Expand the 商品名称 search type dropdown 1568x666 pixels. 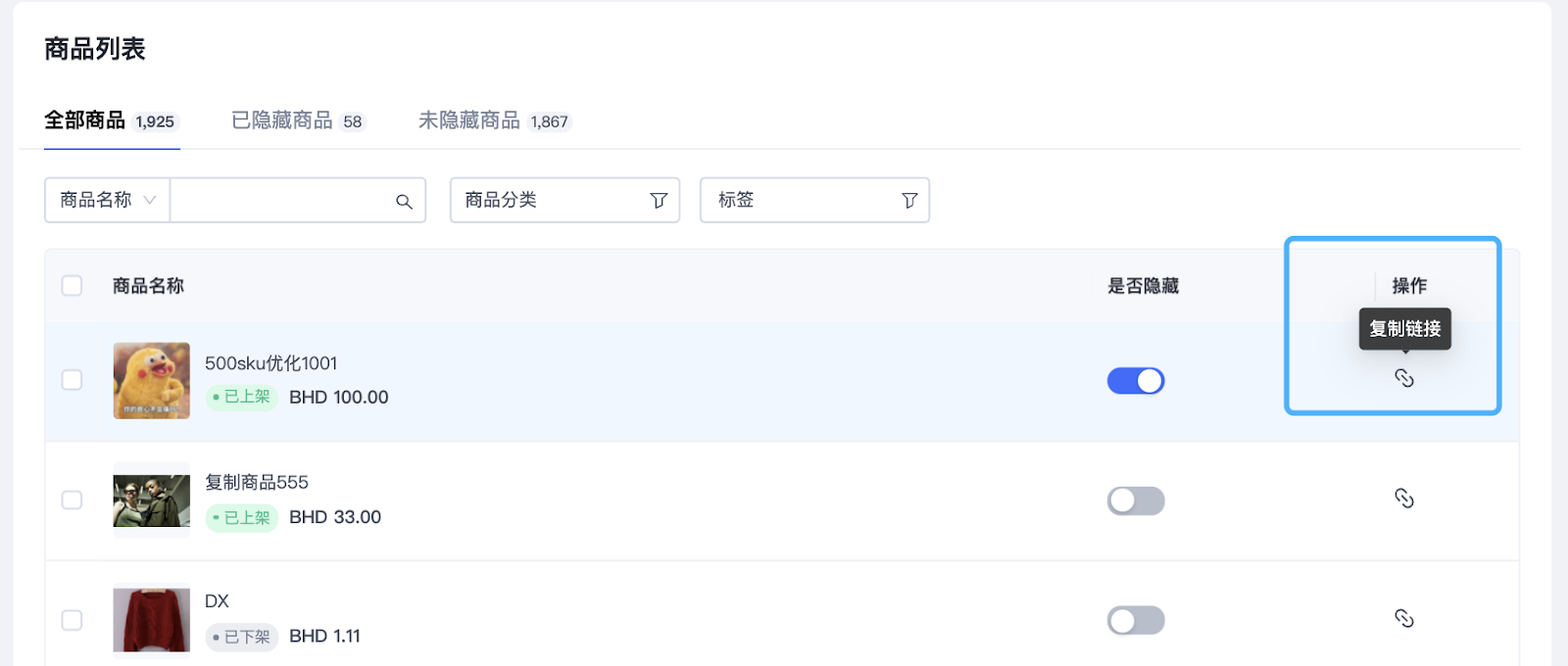pyautogui.click(x=107, y=200)
